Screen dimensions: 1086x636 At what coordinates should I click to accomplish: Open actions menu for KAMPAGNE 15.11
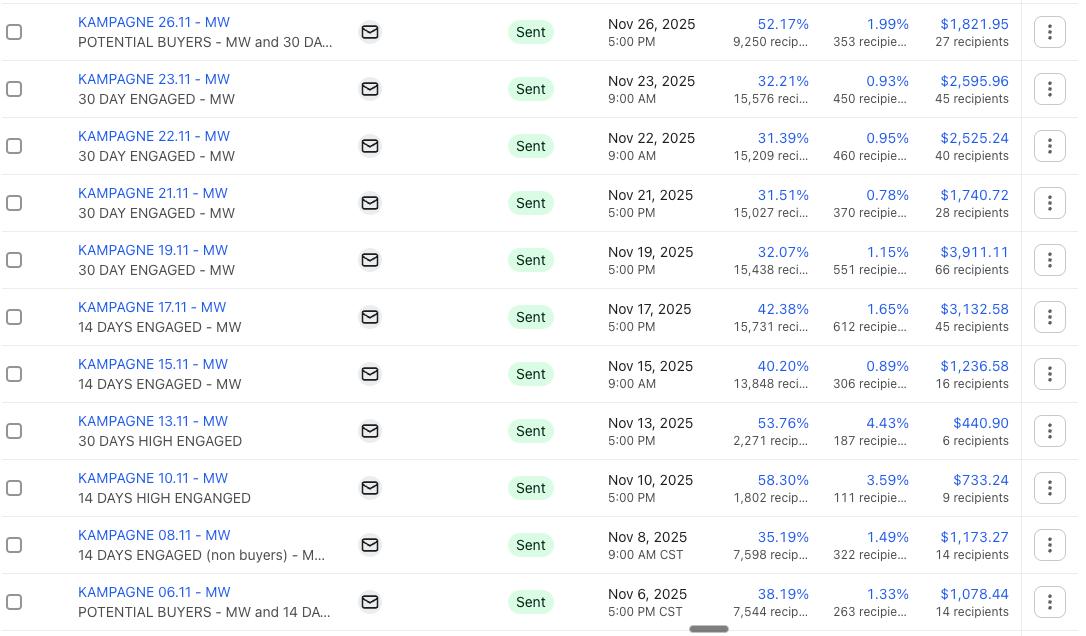1049,374
